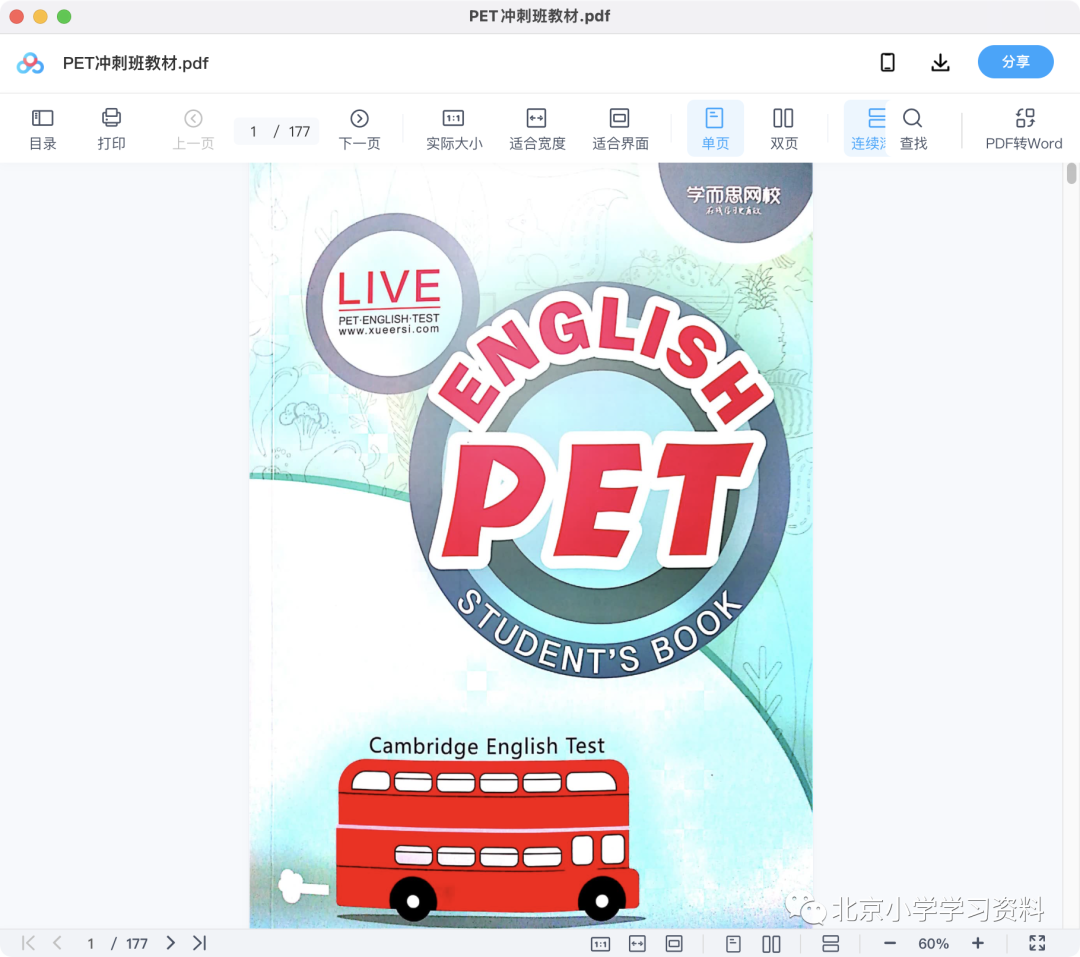Image resolution: width=1080 pixels, height=957 pixels.
Task: Convert PDF to Word (PDF转Word)
Action: 1024,129
